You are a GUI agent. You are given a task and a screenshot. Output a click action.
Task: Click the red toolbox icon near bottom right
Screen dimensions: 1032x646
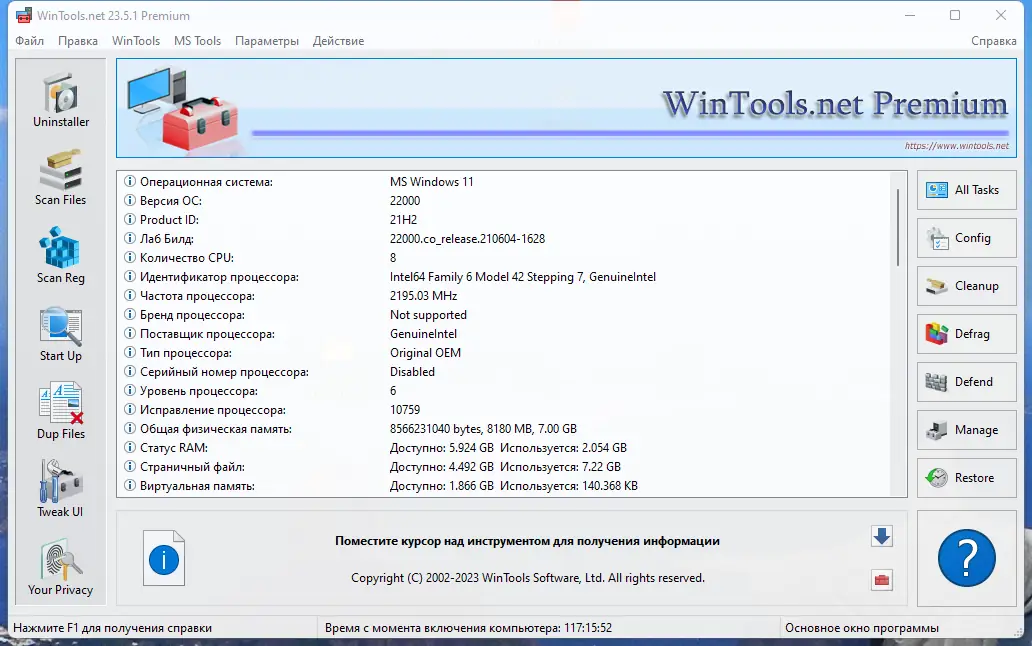(x=881, y=578)
